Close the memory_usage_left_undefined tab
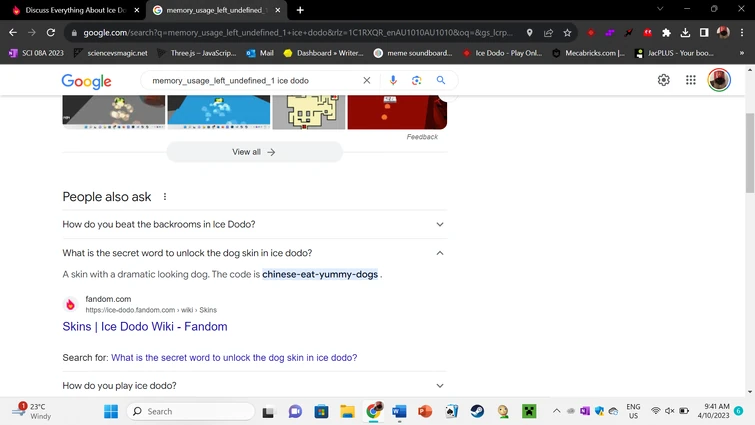Viewport: 755px width, 425px height. click(278, 10)
